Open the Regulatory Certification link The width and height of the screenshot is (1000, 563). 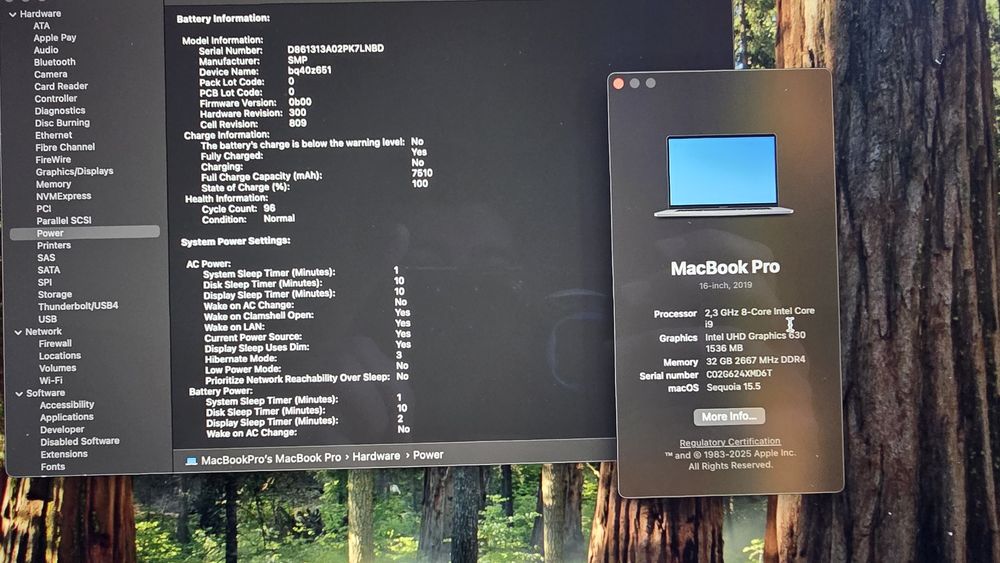pos(730,442)
